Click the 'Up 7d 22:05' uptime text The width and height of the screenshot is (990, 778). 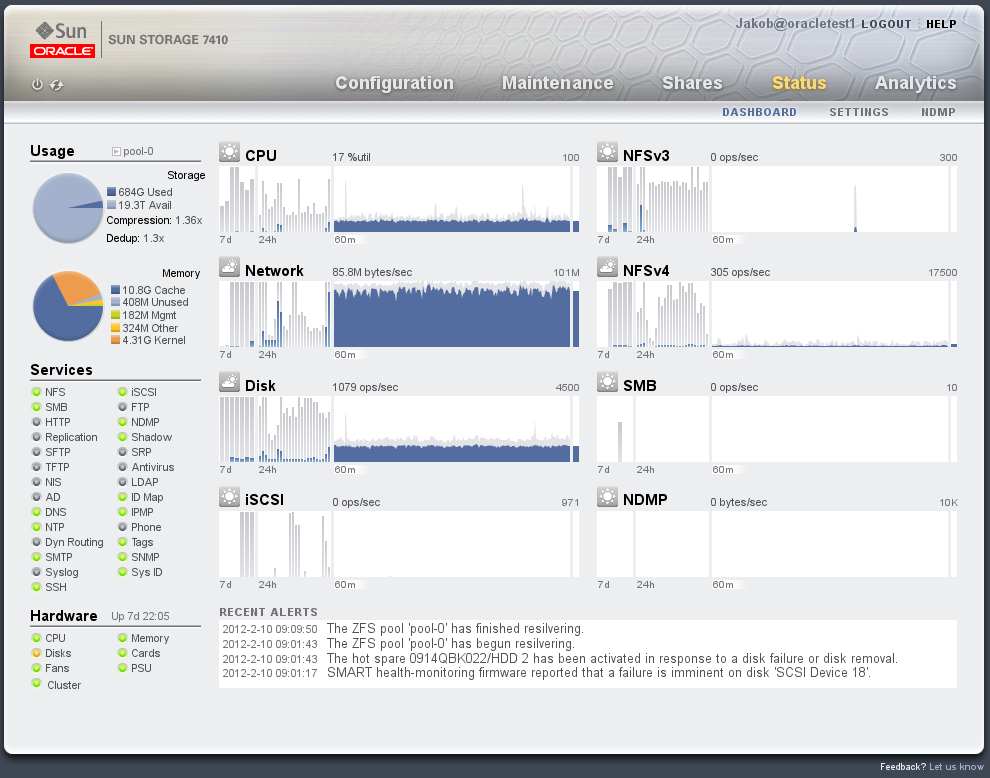[x=140, y=616]
